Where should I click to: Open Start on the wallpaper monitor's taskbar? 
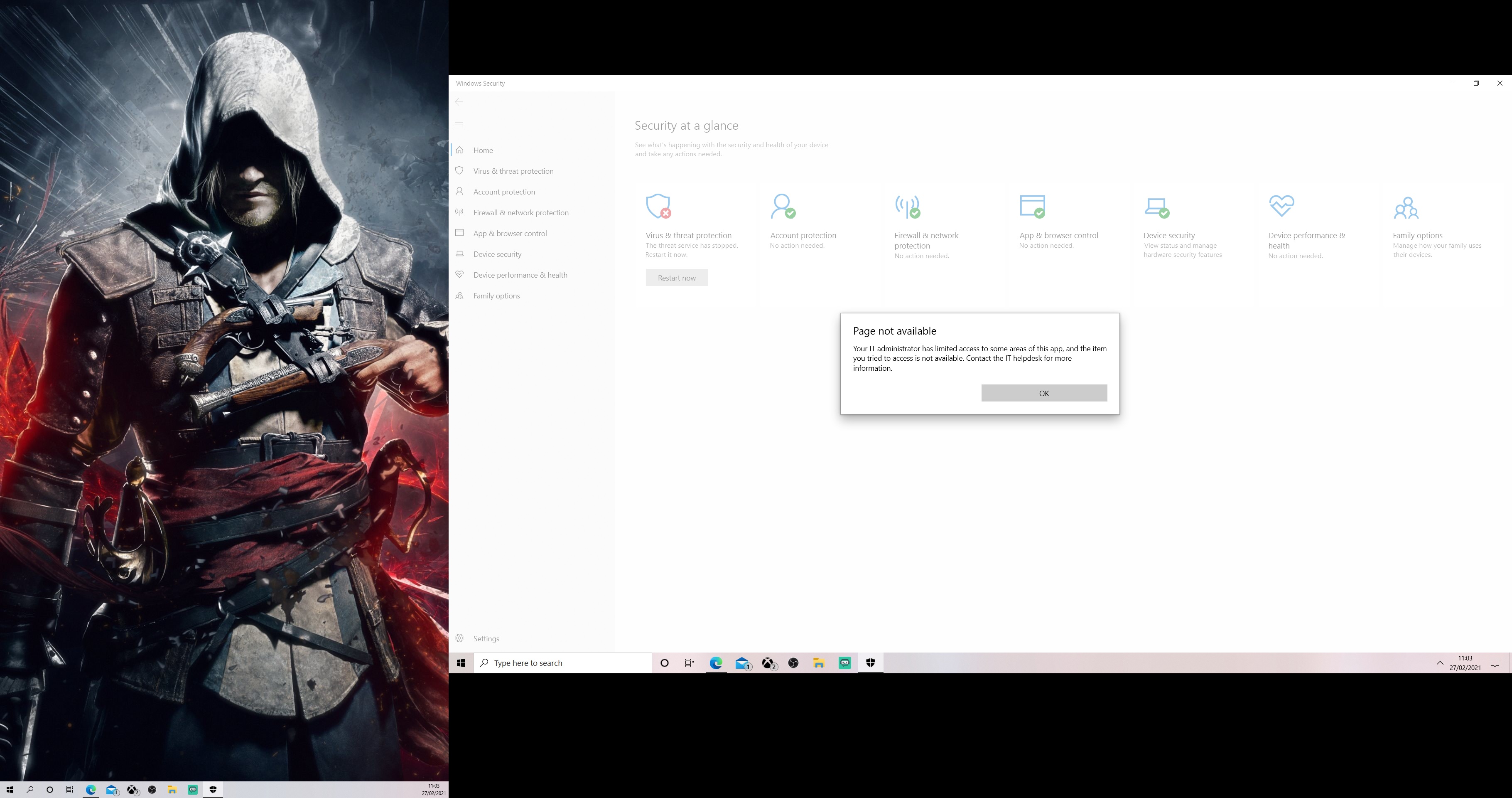coord(10,790)
